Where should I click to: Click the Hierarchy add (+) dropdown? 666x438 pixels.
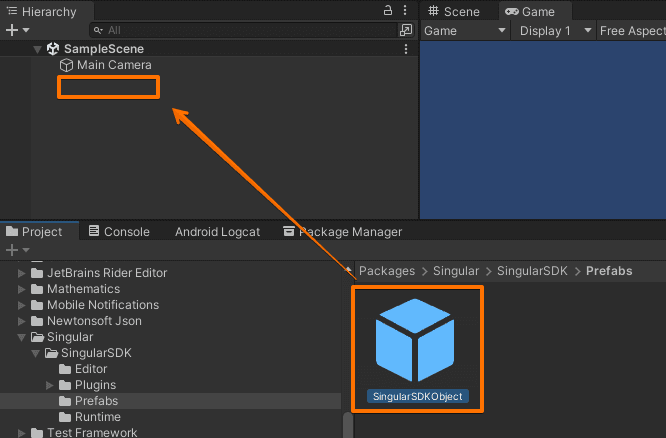[x=17, y=31]
